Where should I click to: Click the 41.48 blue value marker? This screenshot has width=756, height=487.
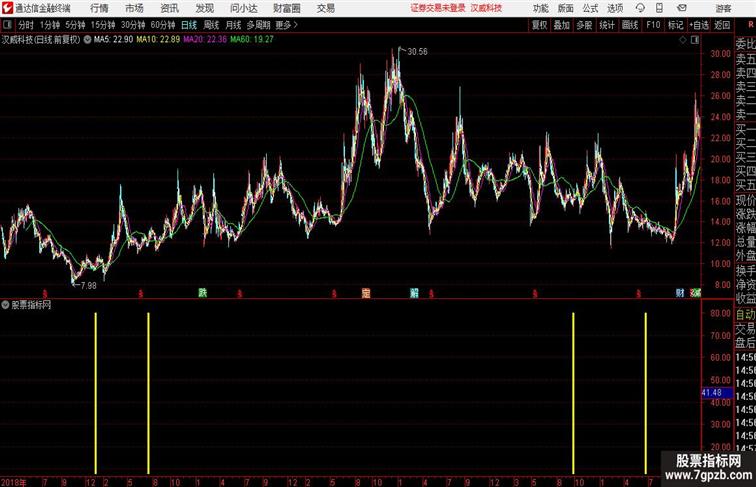[x=716, y=392]
